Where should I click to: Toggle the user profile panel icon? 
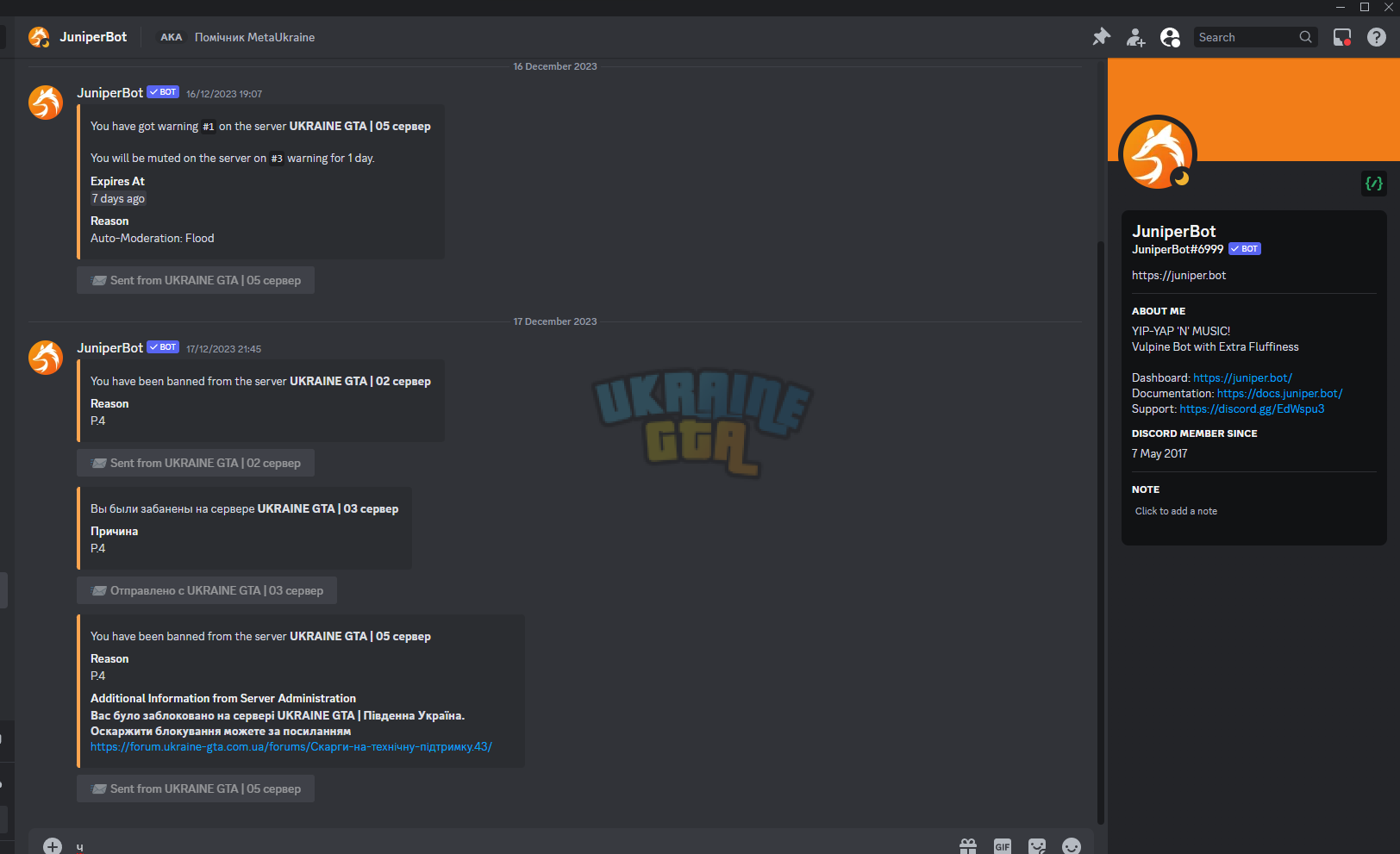1170,37
